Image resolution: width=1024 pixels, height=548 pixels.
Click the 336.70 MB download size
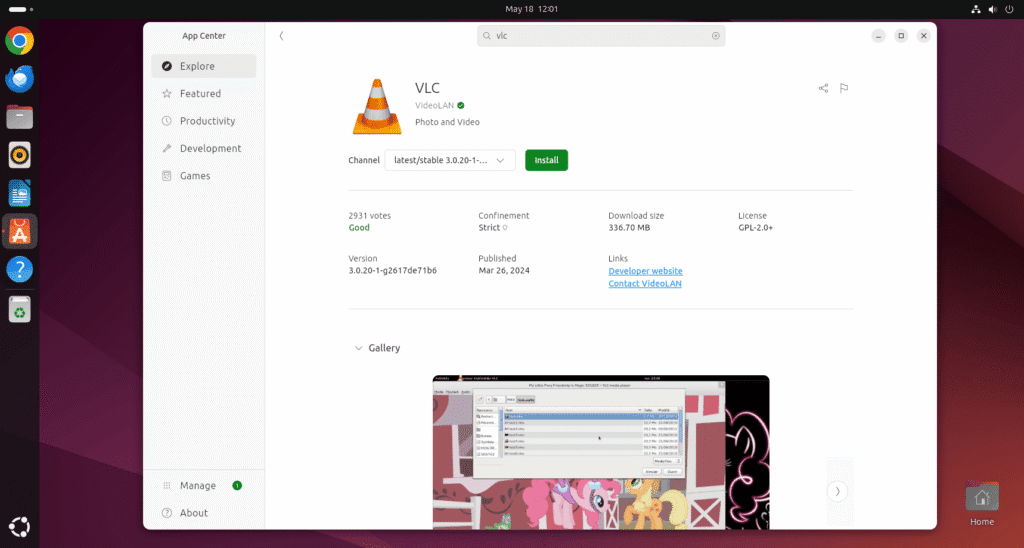629,228
